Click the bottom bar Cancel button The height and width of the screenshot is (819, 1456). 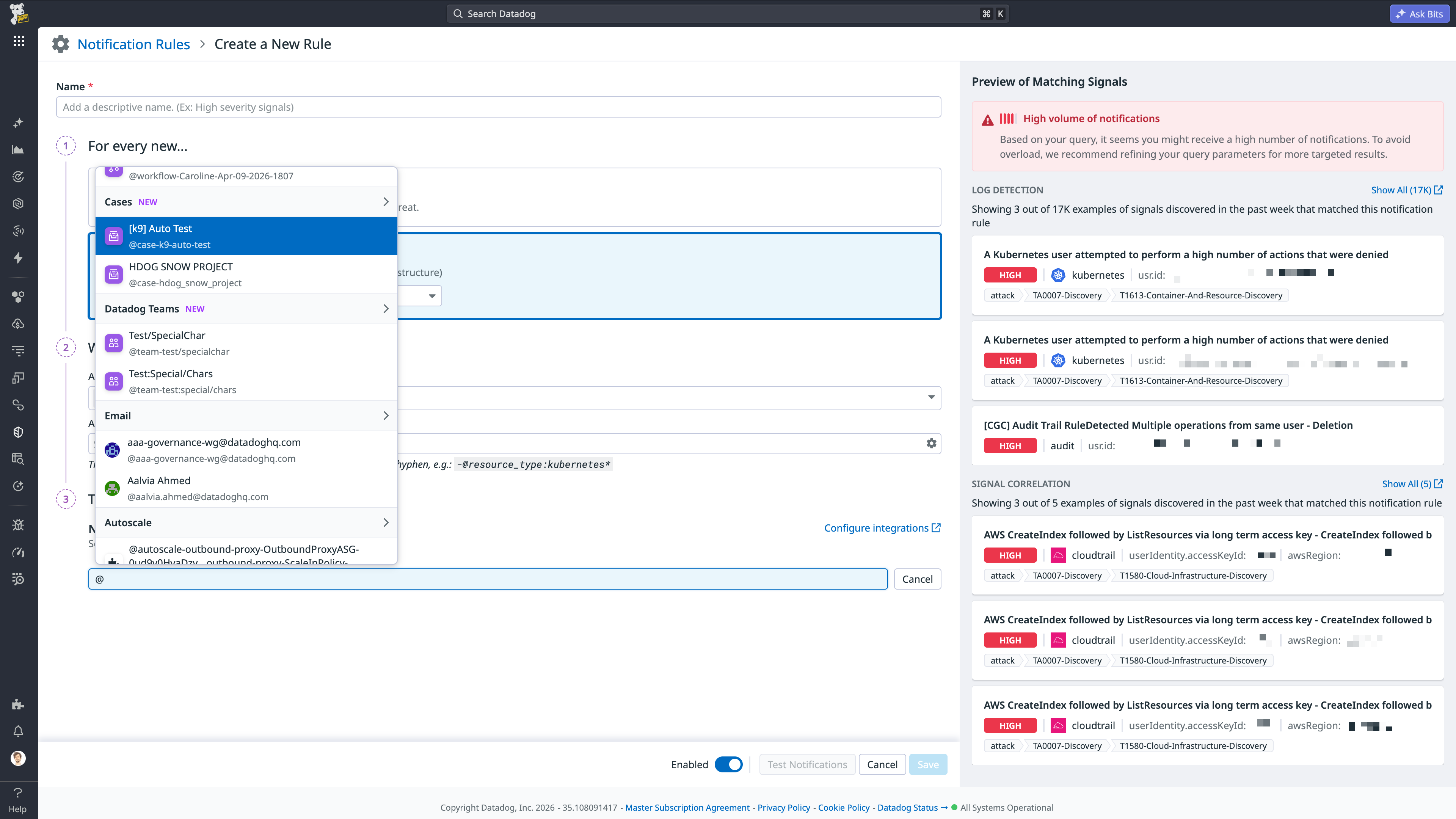(x=882, y=765)
